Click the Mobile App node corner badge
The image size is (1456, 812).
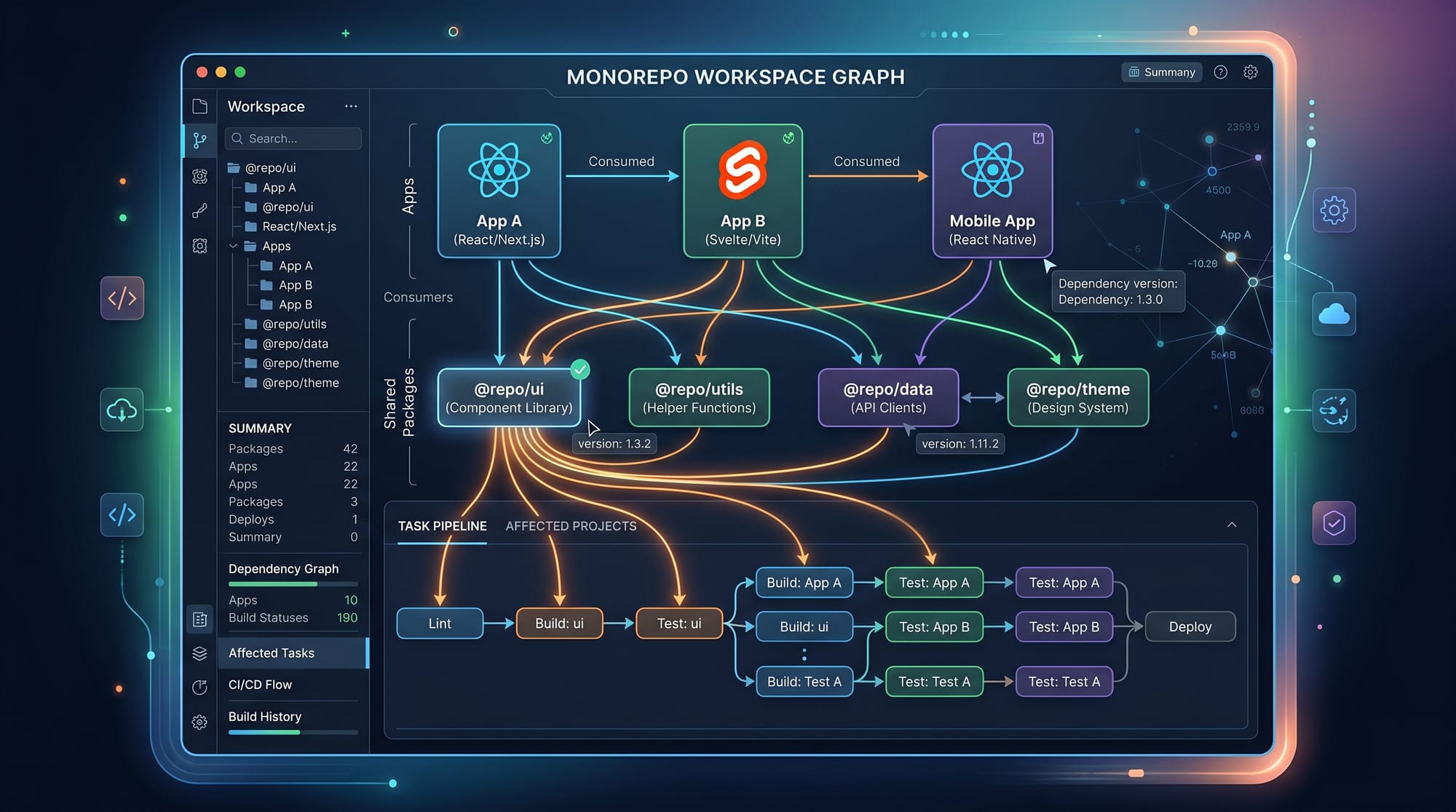(x=1039, y=138)
